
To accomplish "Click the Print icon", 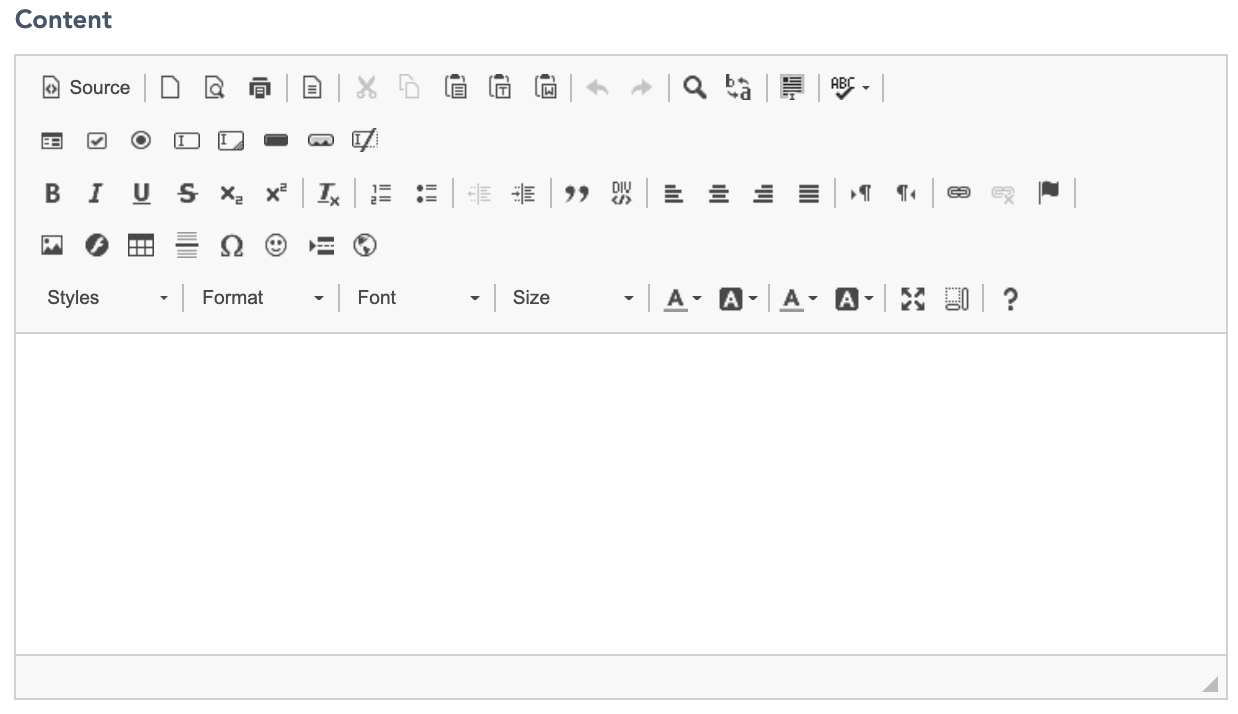I will click(260, 88).
